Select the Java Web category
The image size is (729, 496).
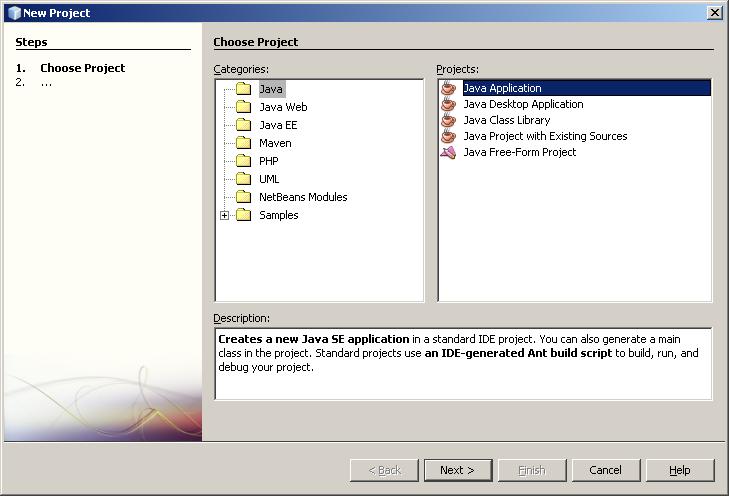(283, 107)
